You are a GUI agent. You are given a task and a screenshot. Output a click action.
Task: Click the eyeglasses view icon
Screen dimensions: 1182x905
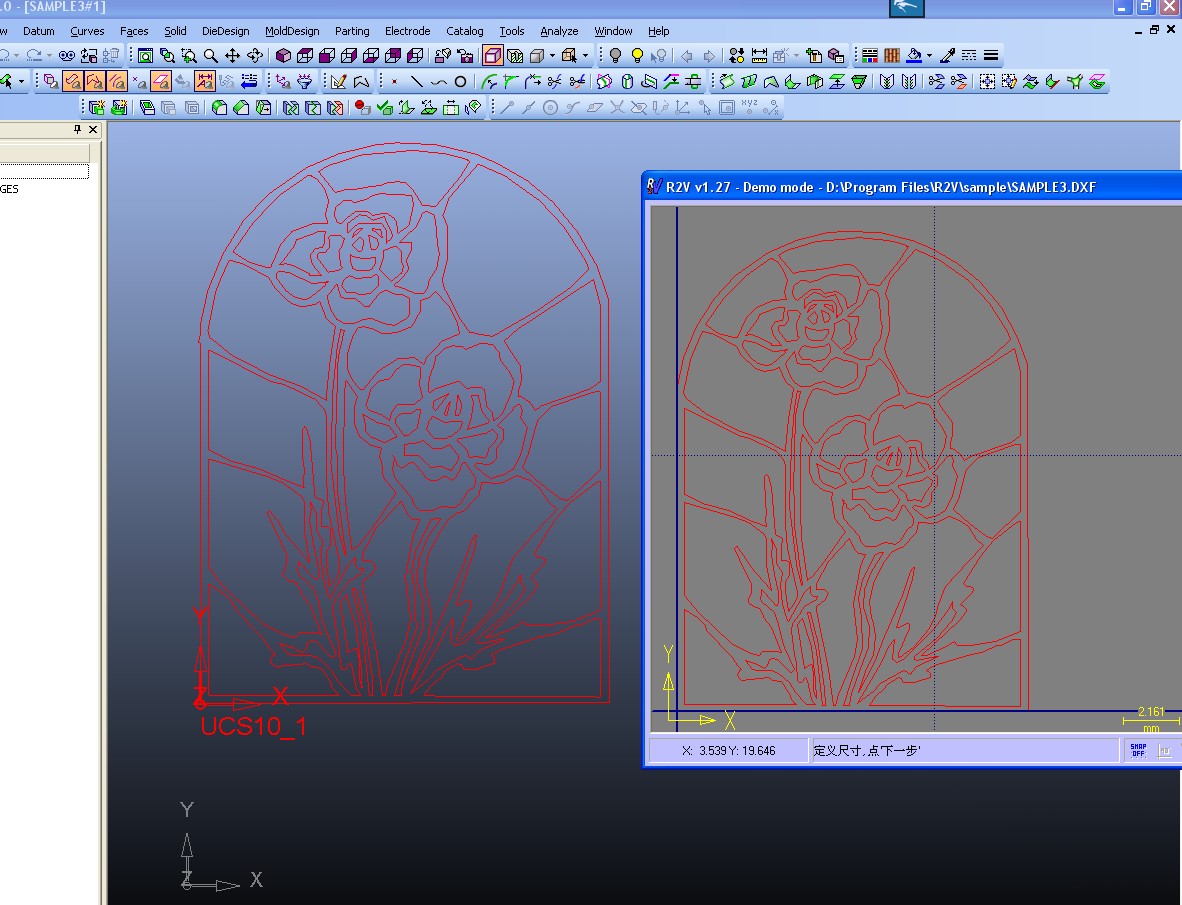67,56
